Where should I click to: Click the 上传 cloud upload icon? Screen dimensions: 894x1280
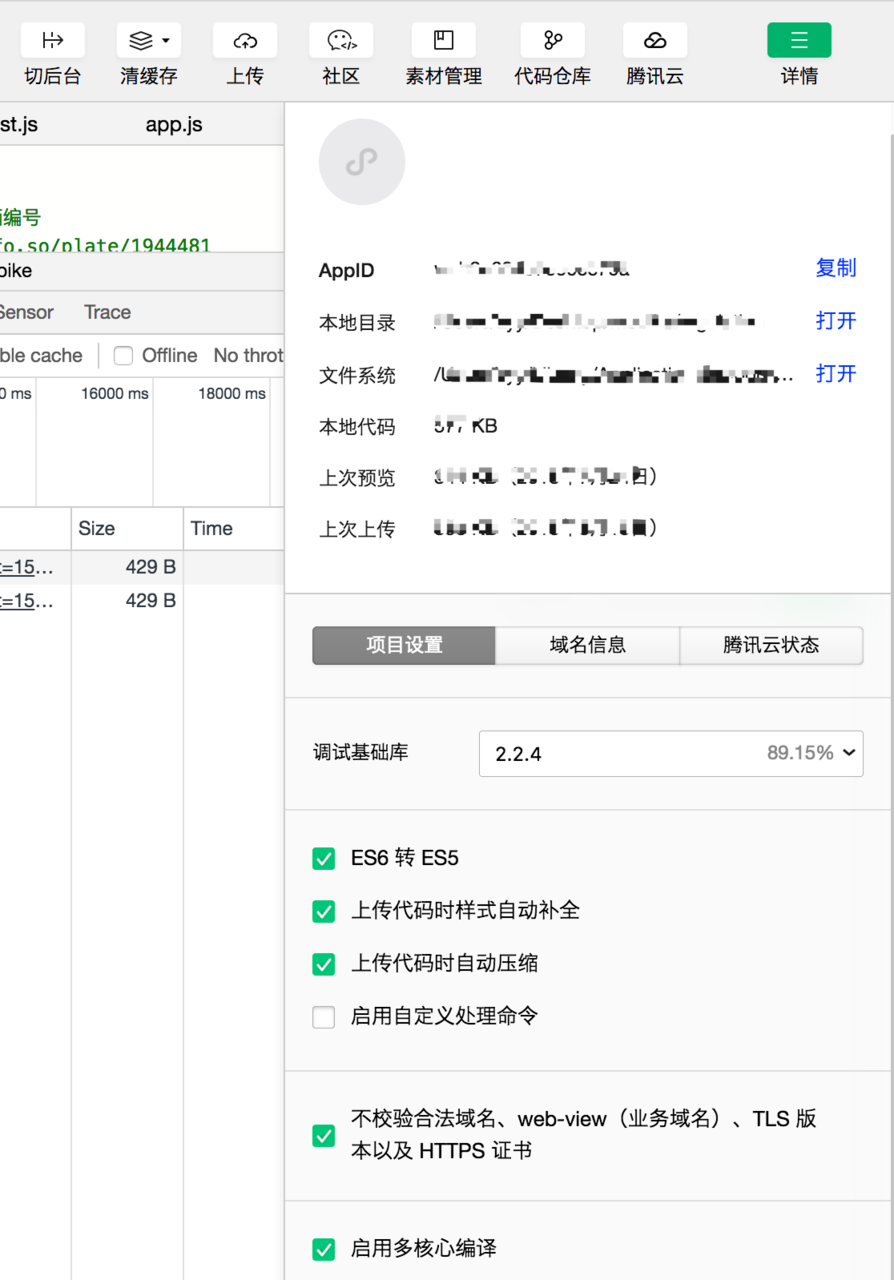pos(244,40)
